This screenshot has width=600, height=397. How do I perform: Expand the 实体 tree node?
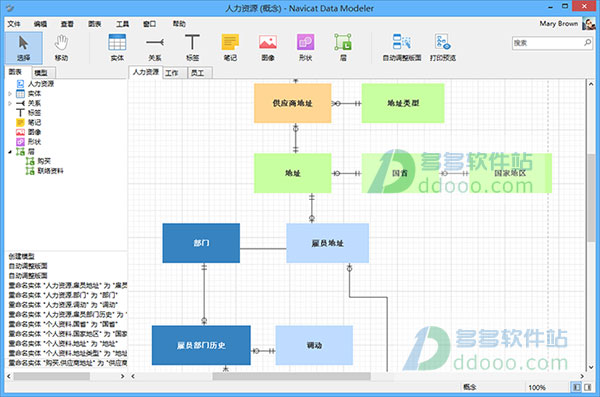click(10, 93)
